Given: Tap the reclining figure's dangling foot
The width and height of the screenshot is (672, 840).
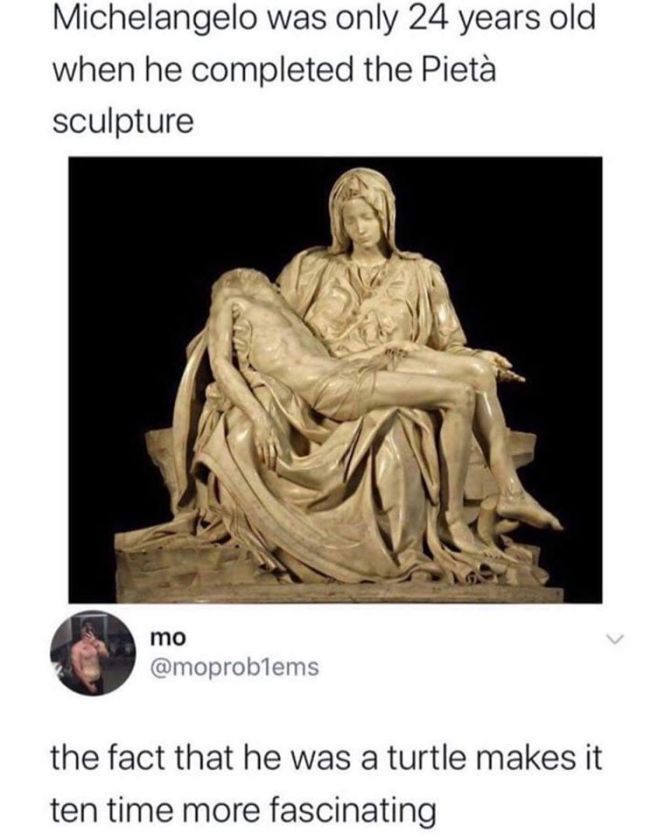Looking at the screenshot, I should click(529, 512).
